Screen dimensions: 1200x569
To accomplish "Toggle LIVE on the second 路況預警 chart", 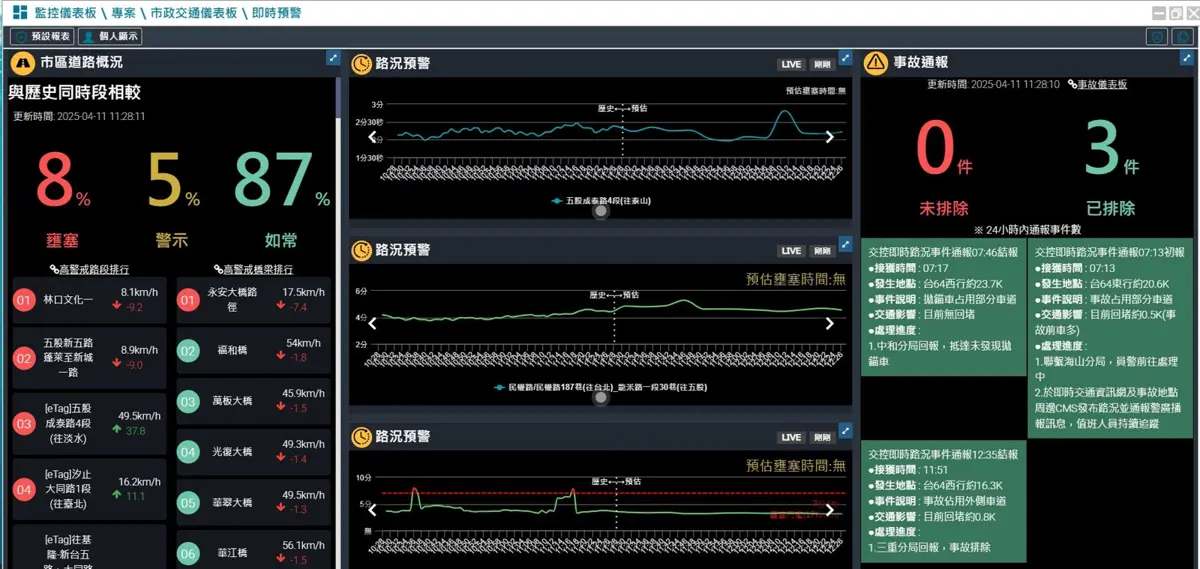I will pos(791,251).
